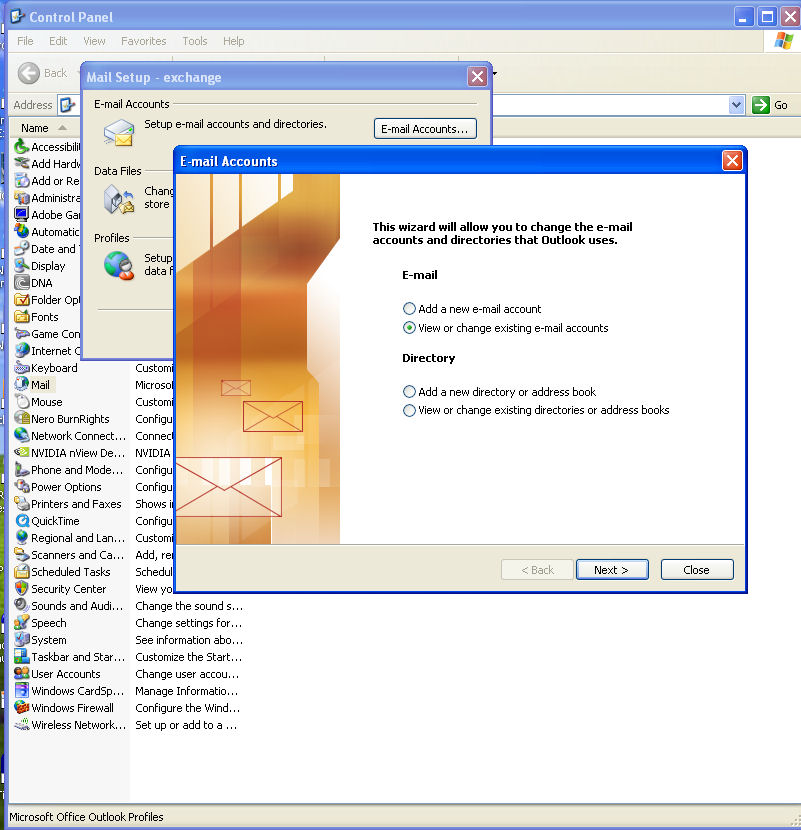This screenshot has height=830, width=801.
Task: Select the Regional and Language Options icon
Action: [22, 537]
